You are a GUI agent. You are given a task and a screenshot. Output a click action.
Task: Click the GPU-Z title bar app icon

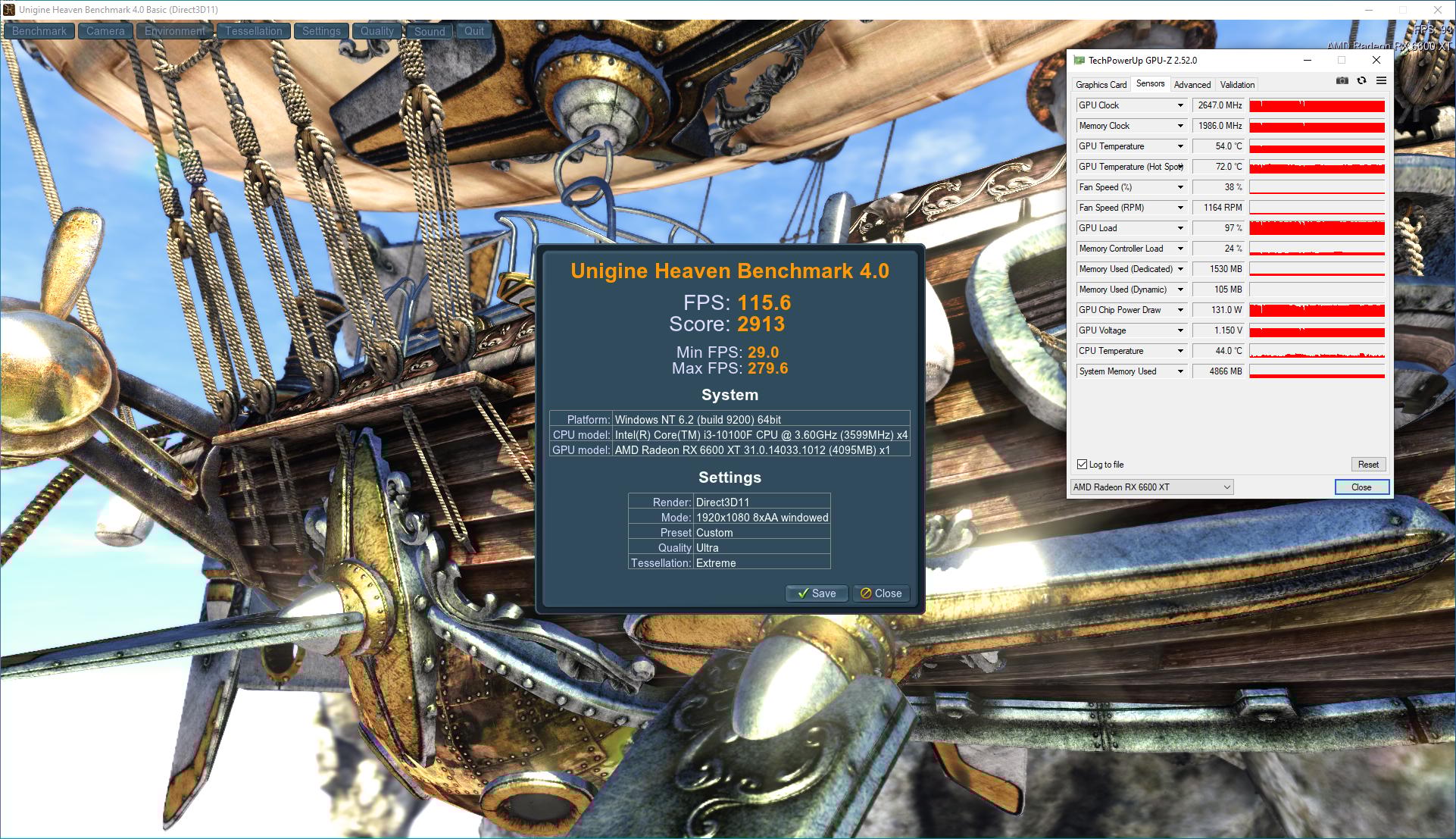point(1079,61)
